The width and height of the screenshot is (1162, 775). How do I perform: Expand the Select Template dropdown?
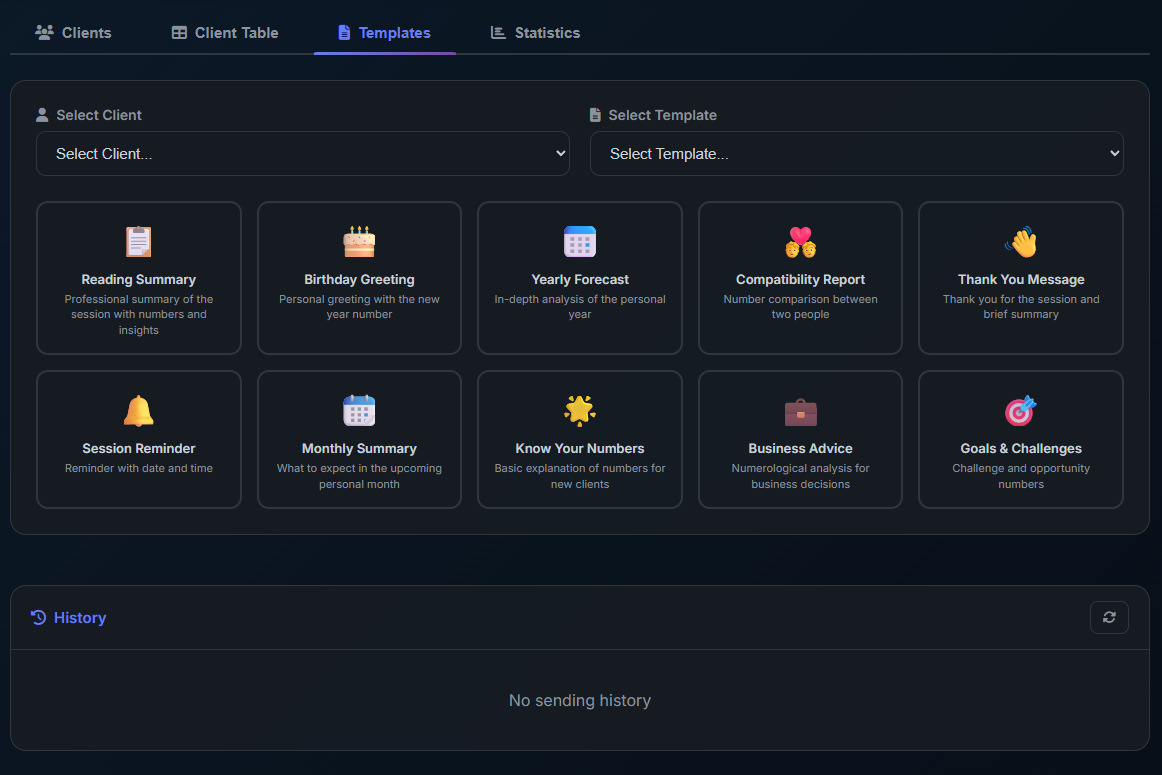856,154
